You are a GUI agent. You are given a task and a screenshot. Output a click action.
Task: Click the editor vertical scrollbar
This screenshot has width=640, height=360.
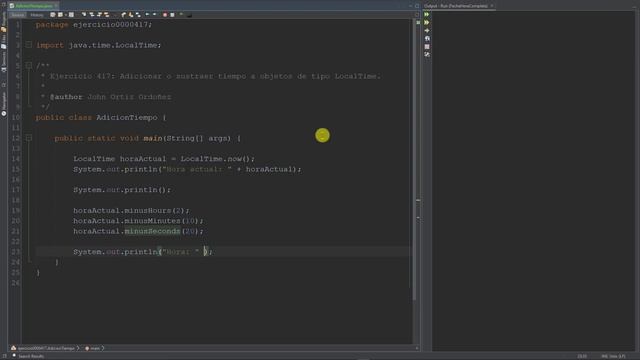coord(414,159)
